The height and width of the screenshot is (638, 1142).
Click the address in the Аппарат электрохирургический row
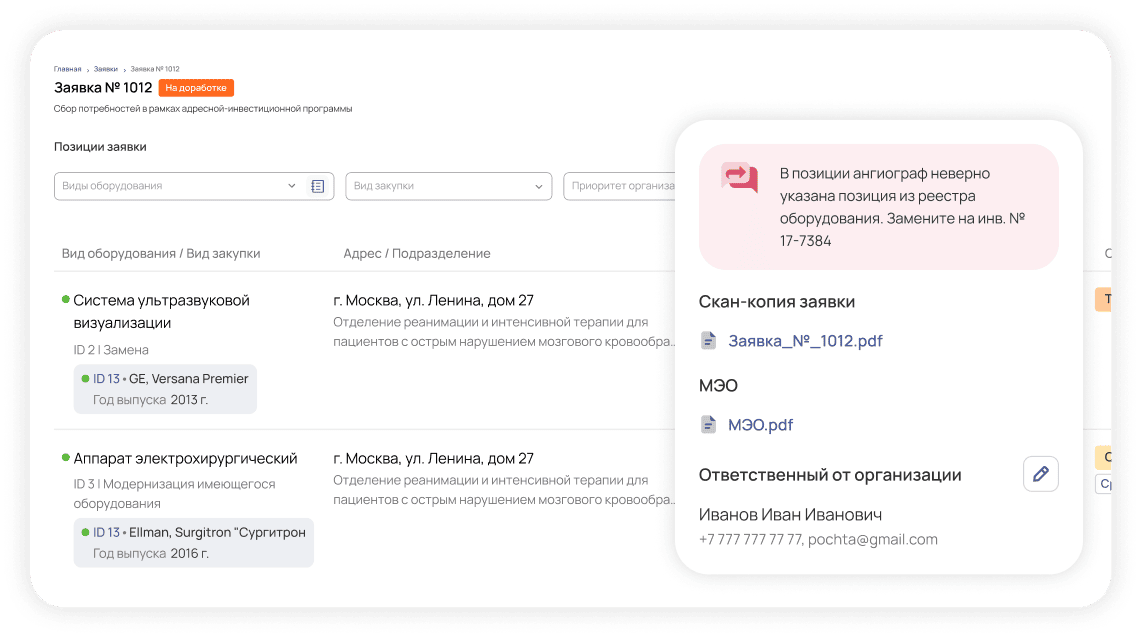pyautogui.click(x=433, y=458)
